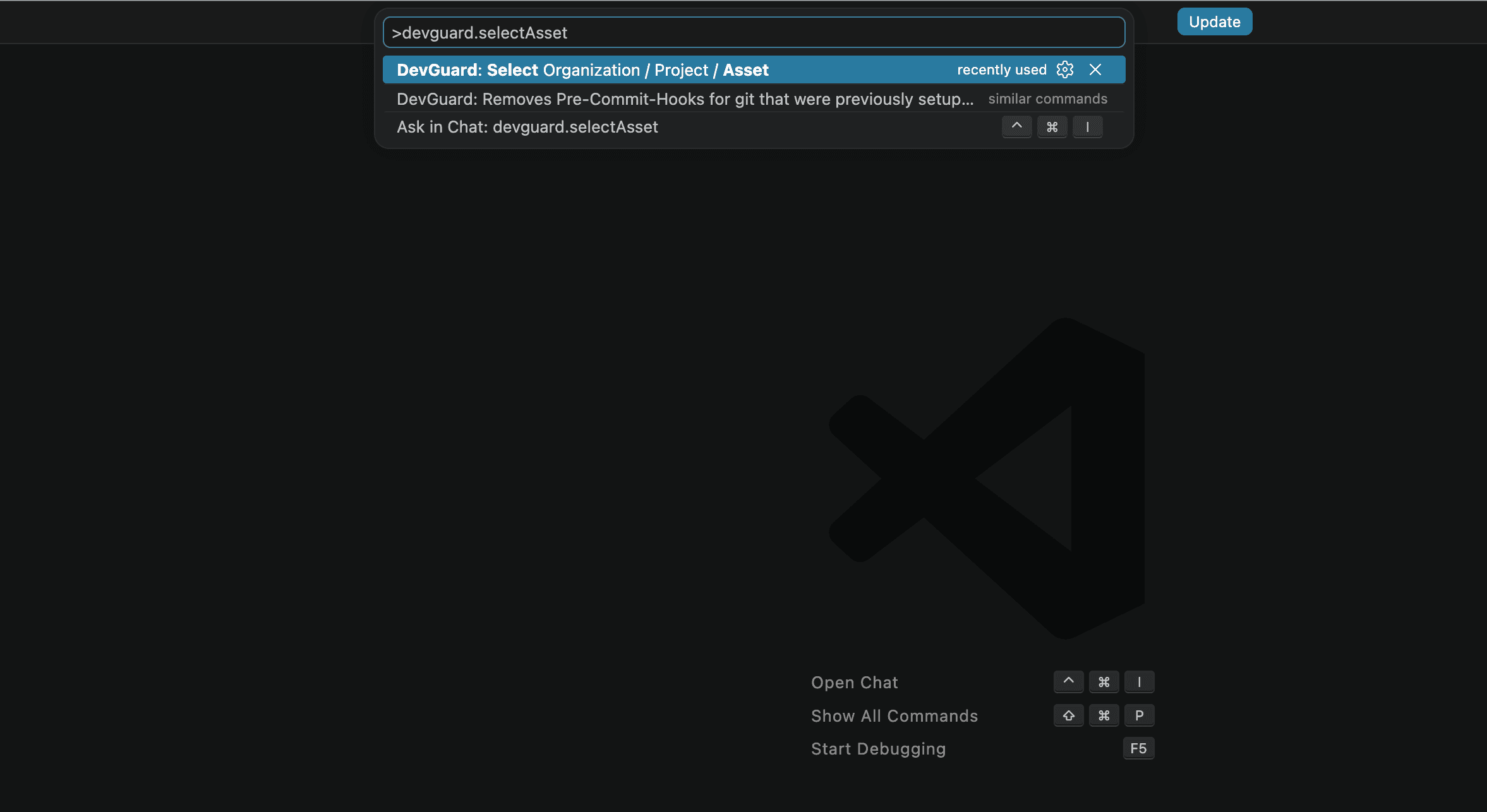Click the P key label for Show All Commands

[1139, 715]
